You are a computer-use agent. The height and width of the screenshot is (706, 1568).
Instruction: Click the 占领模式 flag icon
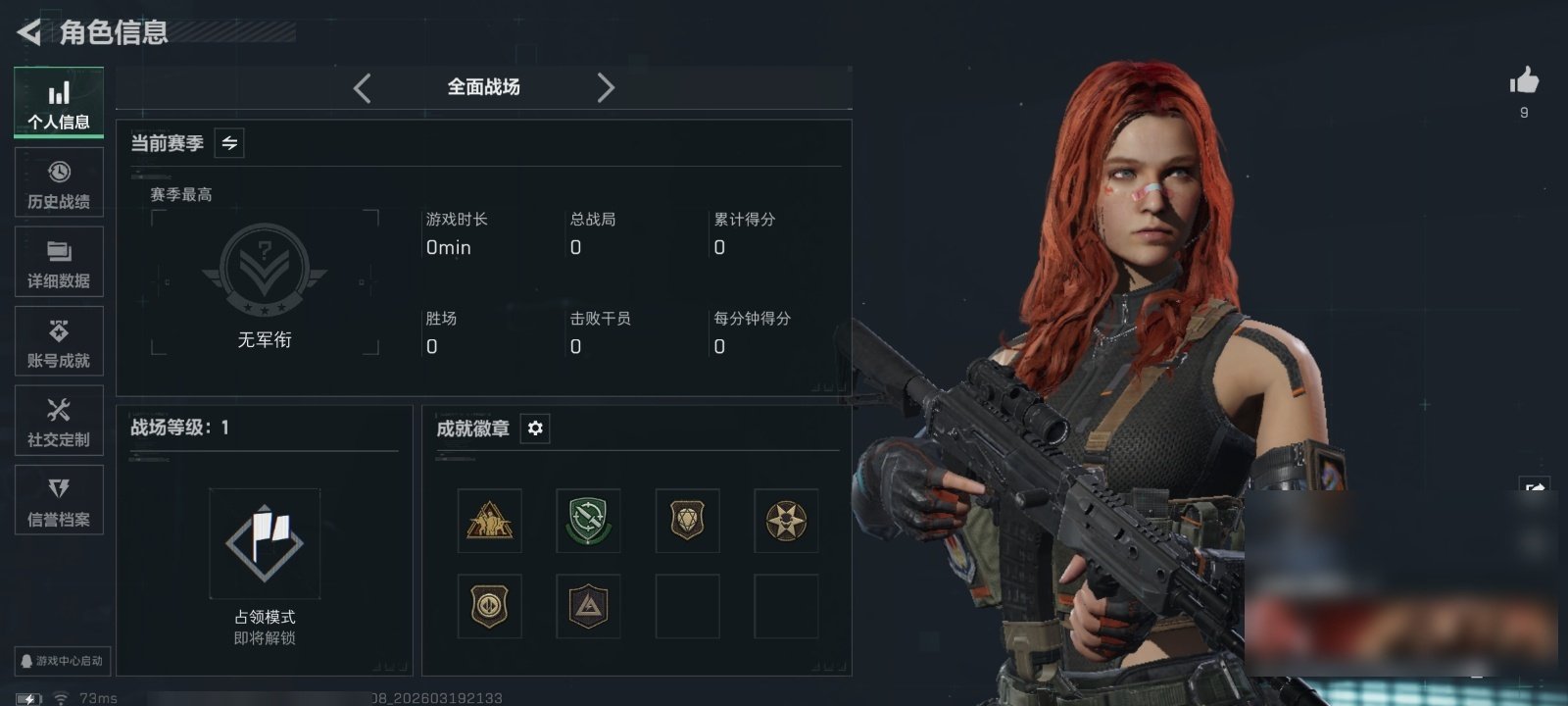point(265,543)
